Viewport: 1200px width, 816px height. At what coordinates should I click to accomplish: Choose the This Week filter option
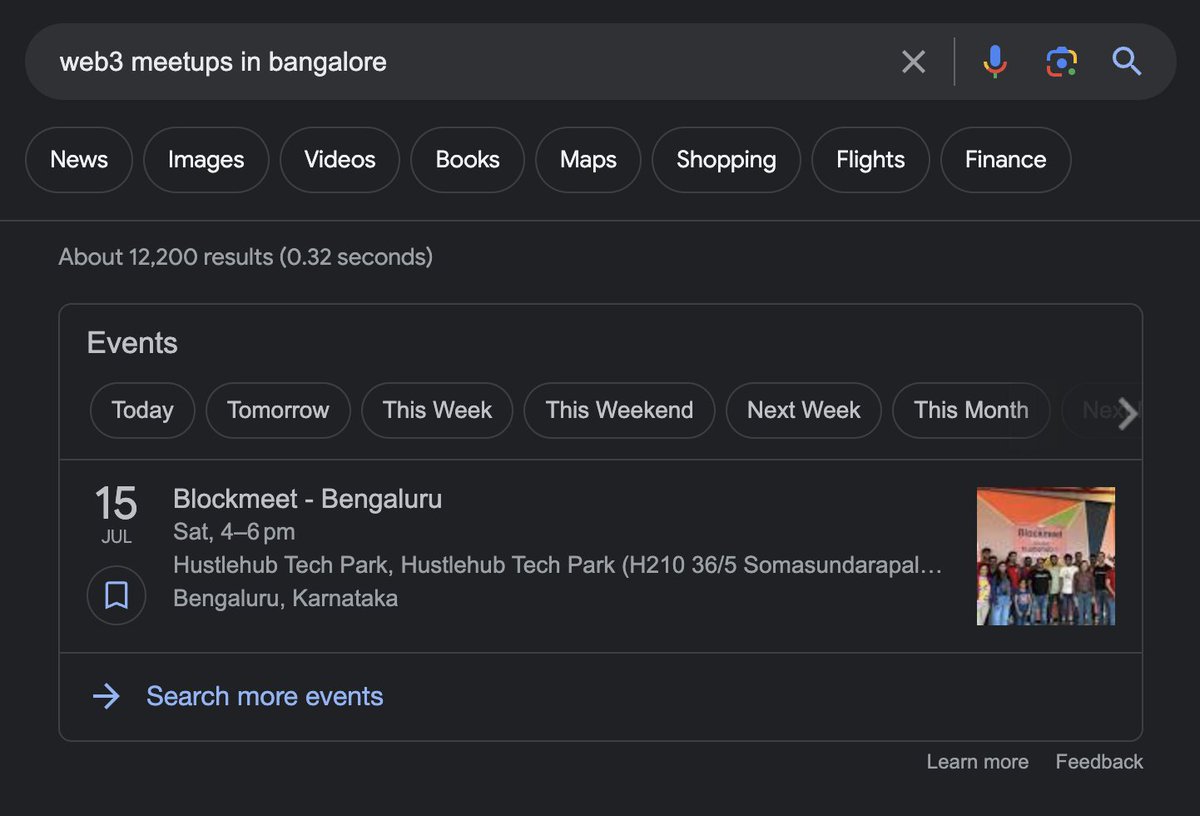[436, 410]
